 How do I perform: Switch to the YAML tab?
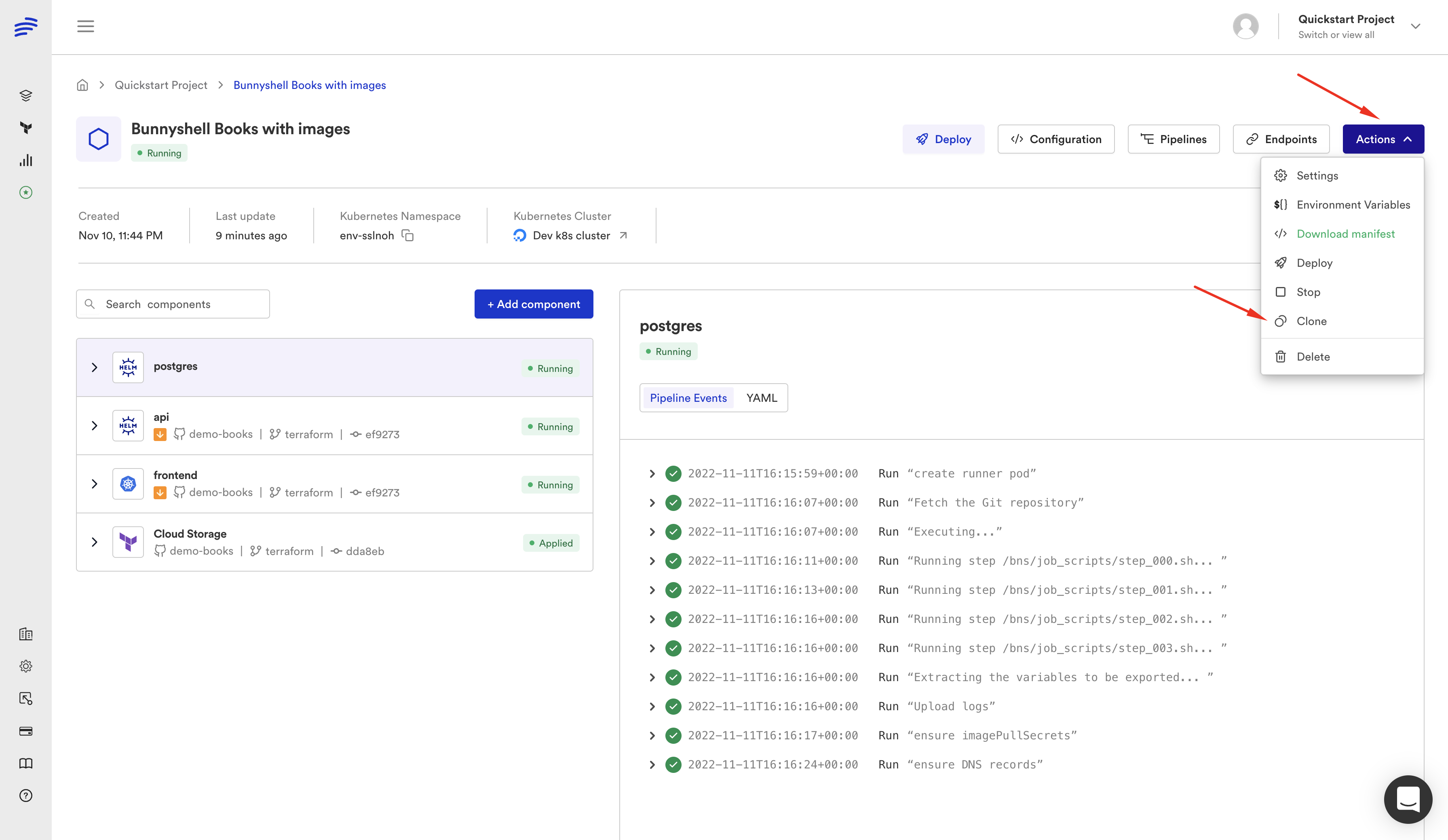(761, 398)
